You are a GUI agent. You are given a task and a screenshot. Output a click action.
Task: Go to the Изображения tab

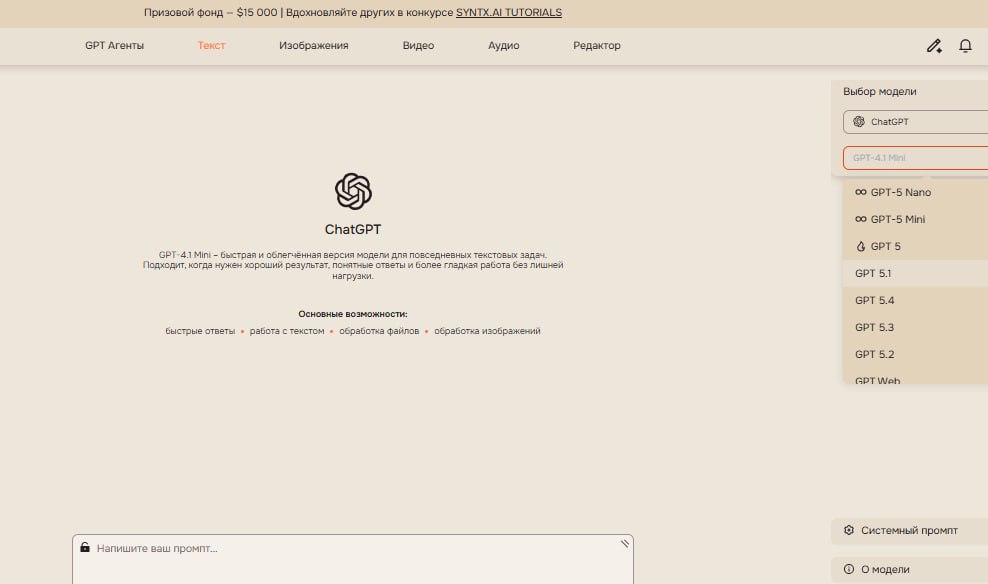pyautogui.click(x=314, y=45)
